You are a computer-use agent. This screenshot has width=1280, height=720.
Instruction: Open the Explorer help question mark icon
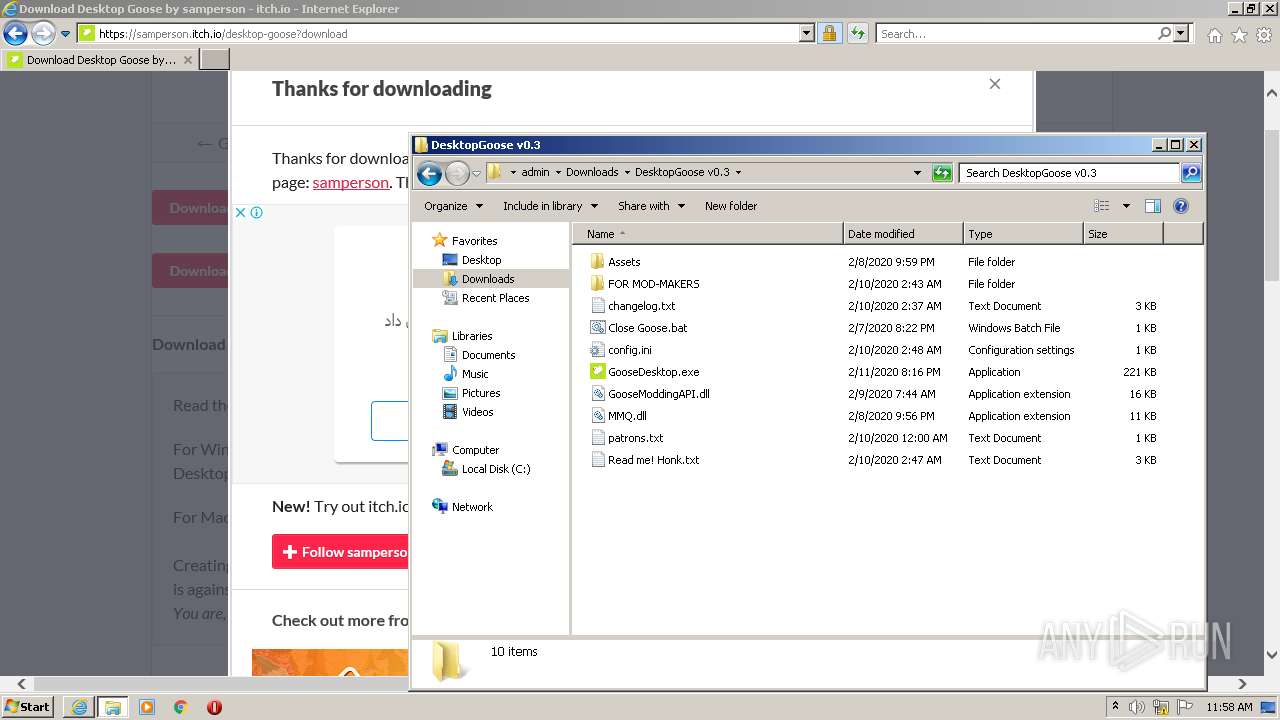[x=1181, y=206]
